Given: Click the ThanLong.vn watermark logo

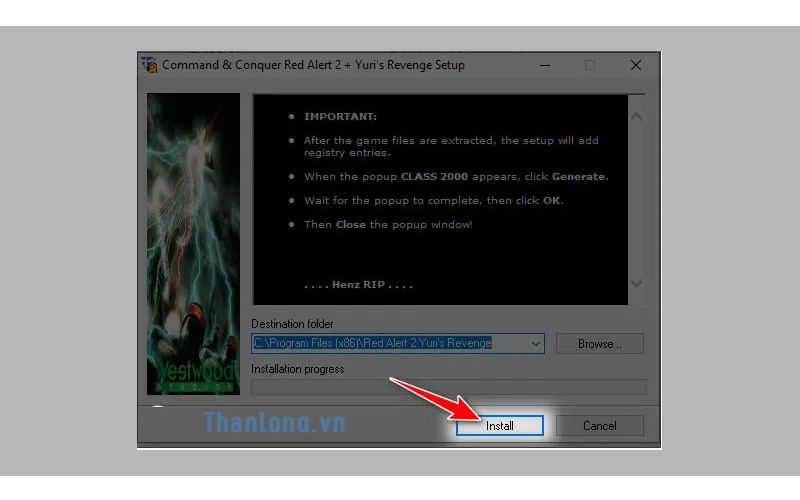Looking at the screenshot, I should click(x=275, y=423).
